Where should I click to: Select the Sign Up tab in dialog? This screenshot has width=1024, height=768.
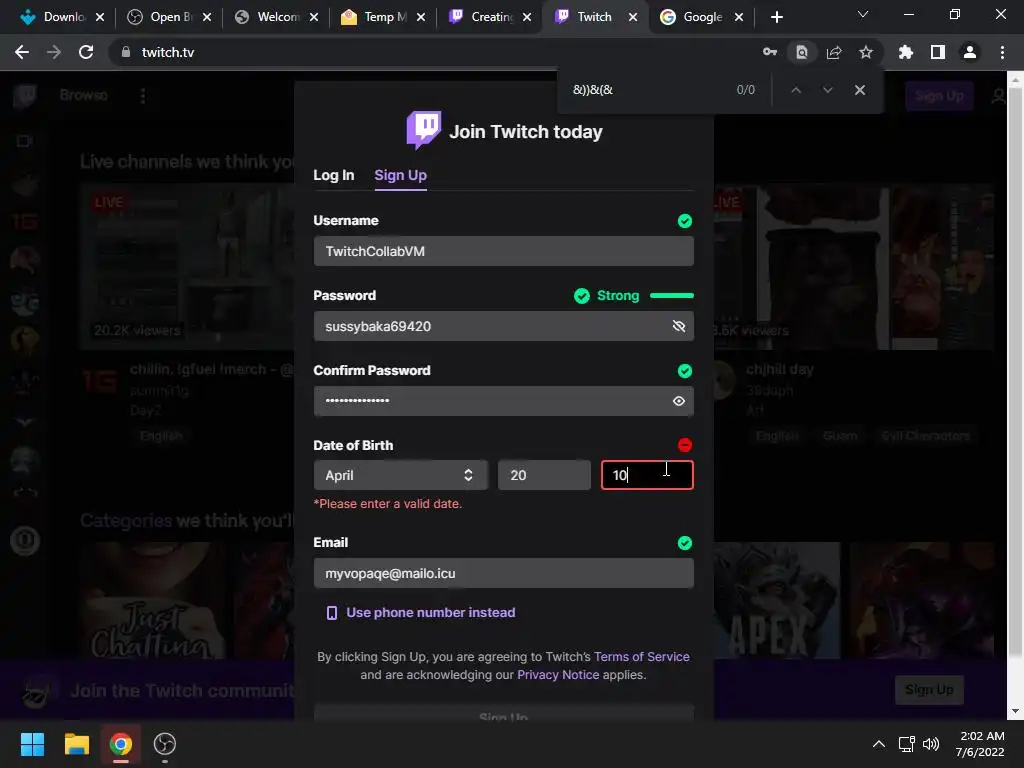coord(400,175)
